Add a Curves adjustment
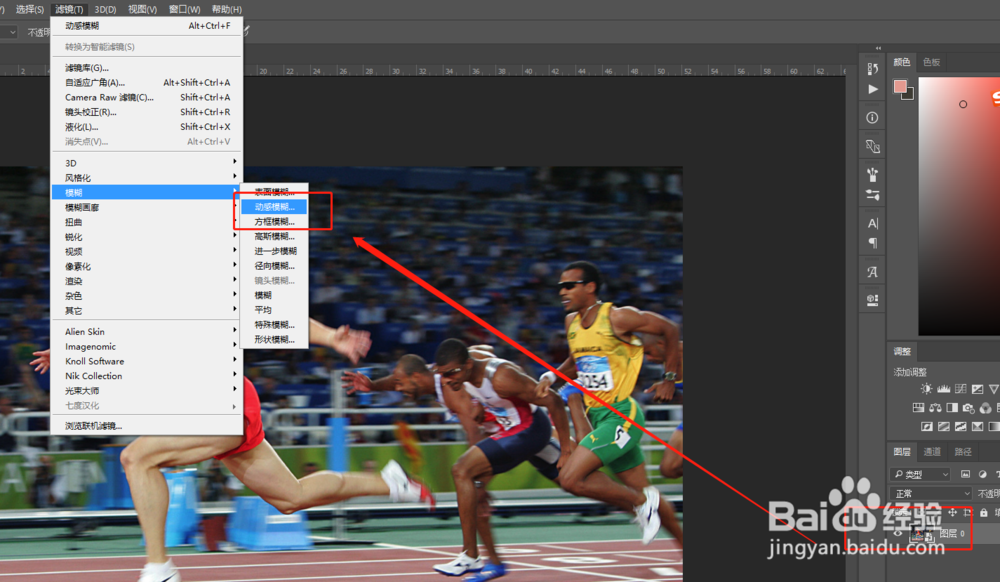The height and width of the screenshot is (582, 1000). pos(960,389)
